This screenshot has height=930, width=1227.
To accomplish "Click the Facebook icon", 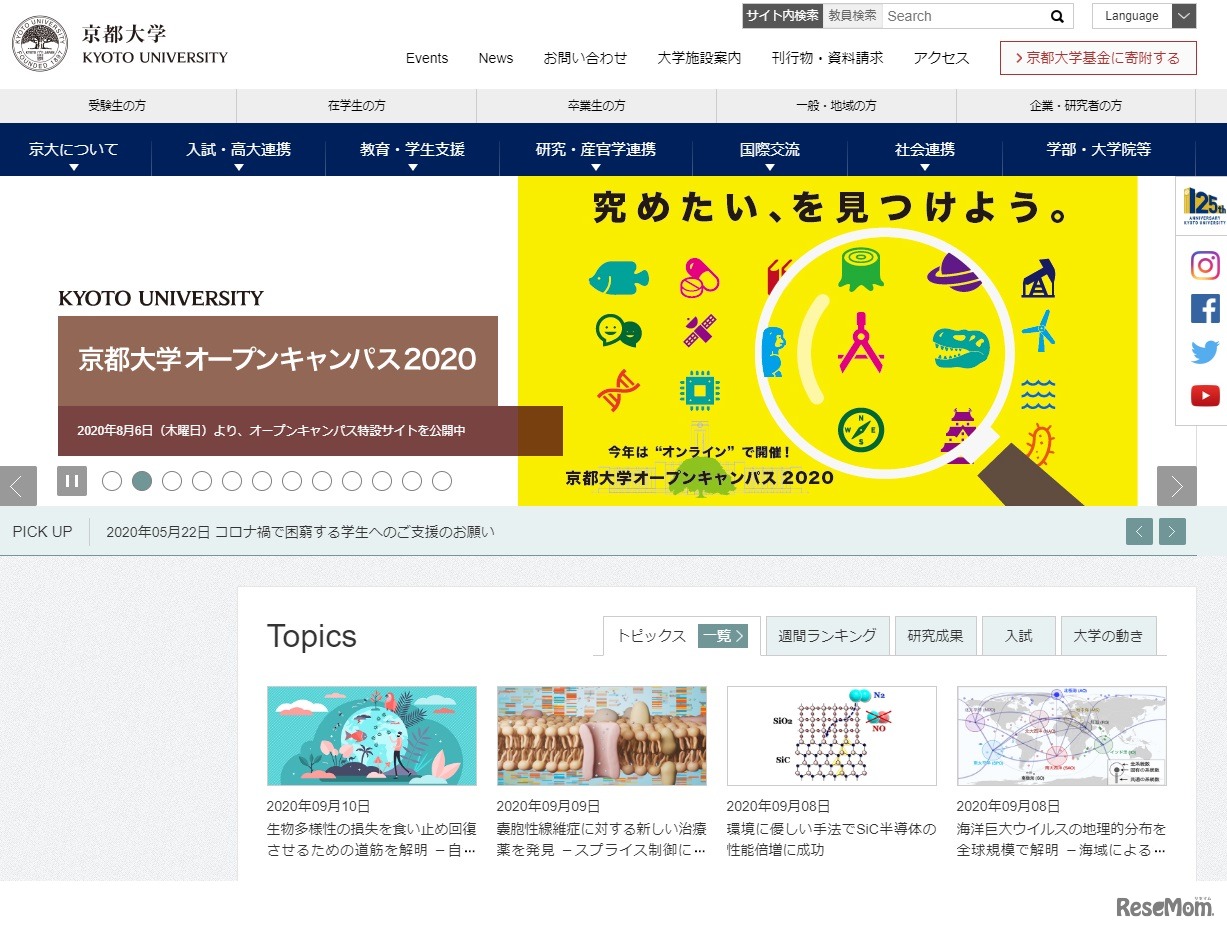I will tap(1205, 309).
